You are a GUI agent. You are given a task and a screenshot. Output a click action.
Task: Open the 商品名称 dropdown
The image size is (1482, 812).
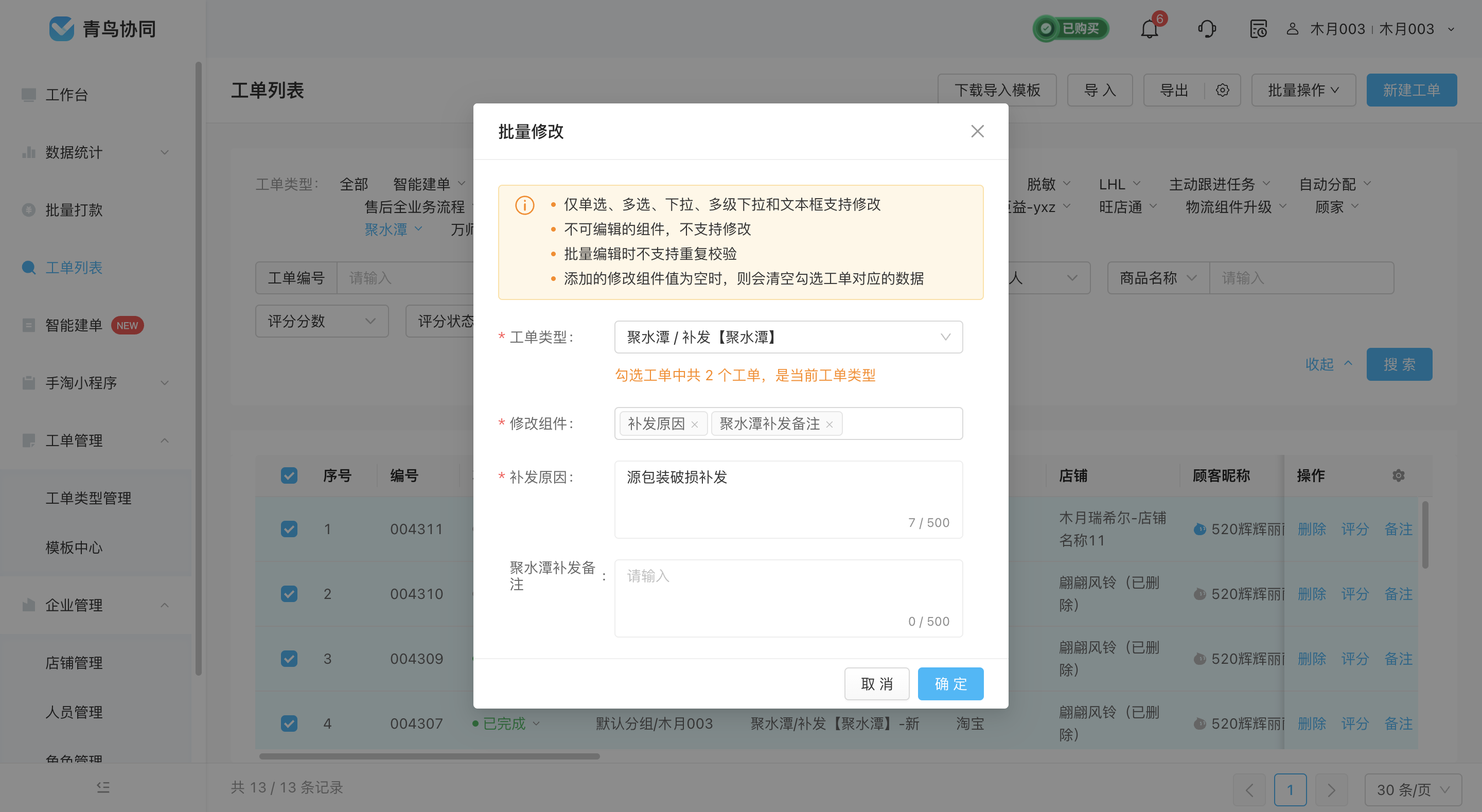pyautogui.click(x=1158, y=278)
